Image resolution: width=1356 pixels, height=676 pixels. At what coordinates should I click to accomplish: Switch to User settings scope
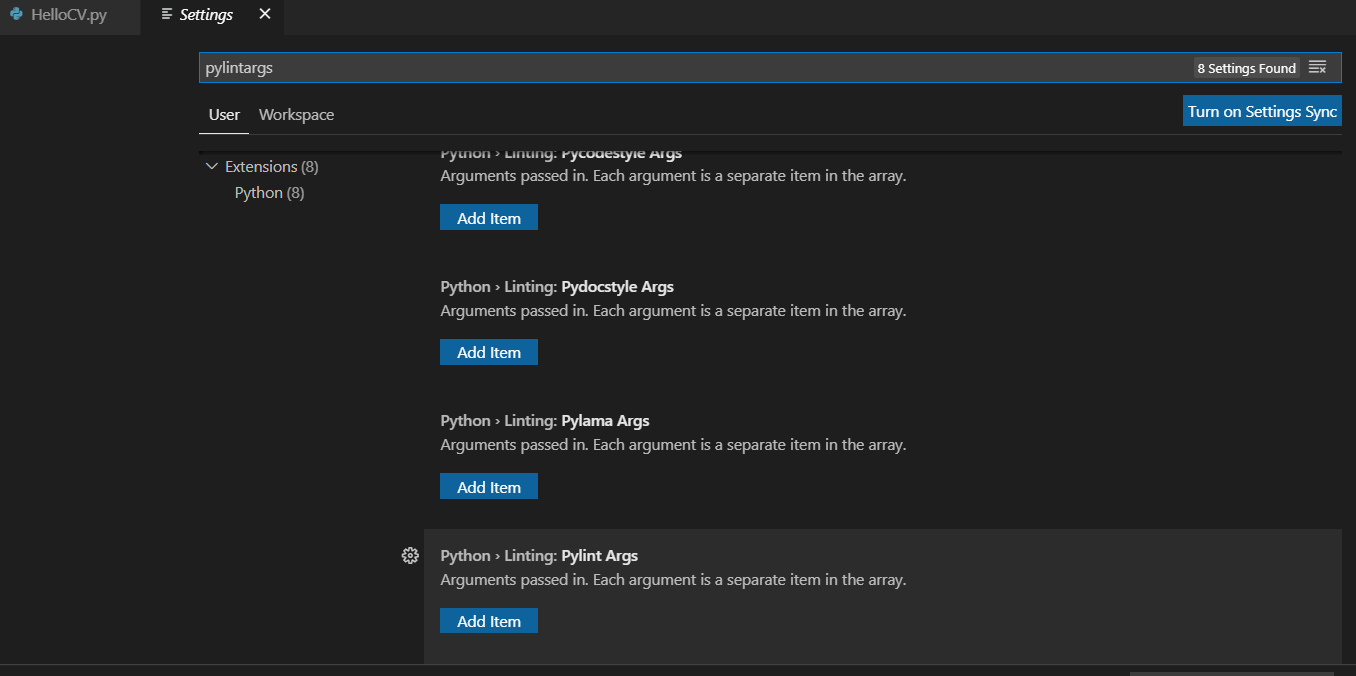[224, 114]
